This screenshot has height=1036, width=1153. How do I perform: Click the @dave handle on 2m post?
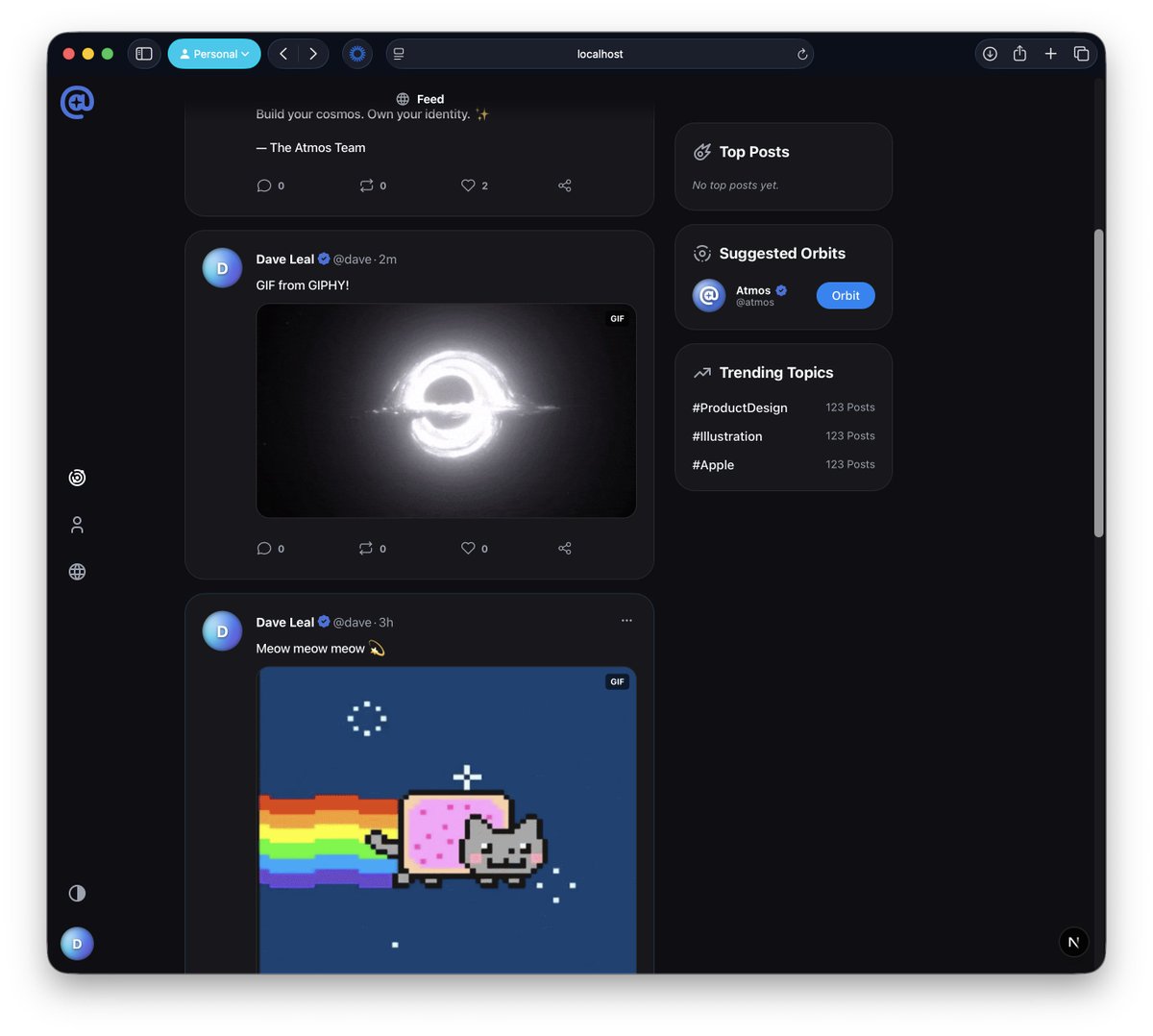click(353, 259)
